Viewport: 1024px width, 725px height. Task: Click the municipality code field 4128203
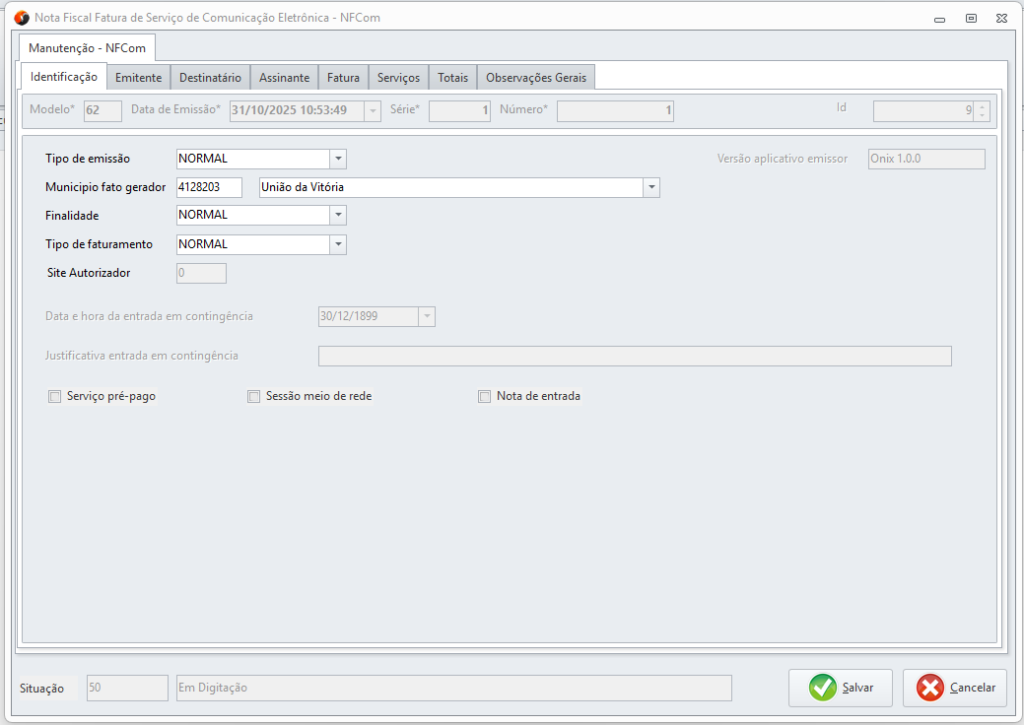[208, 187]
